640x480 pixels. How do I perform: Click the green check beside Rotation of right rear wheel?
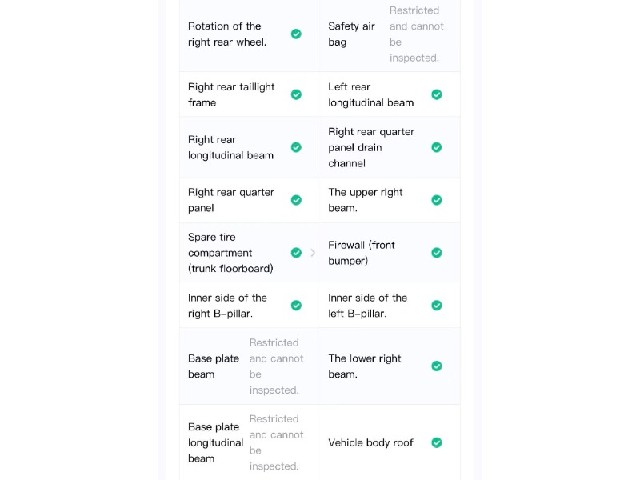click(x=296, y=34)
